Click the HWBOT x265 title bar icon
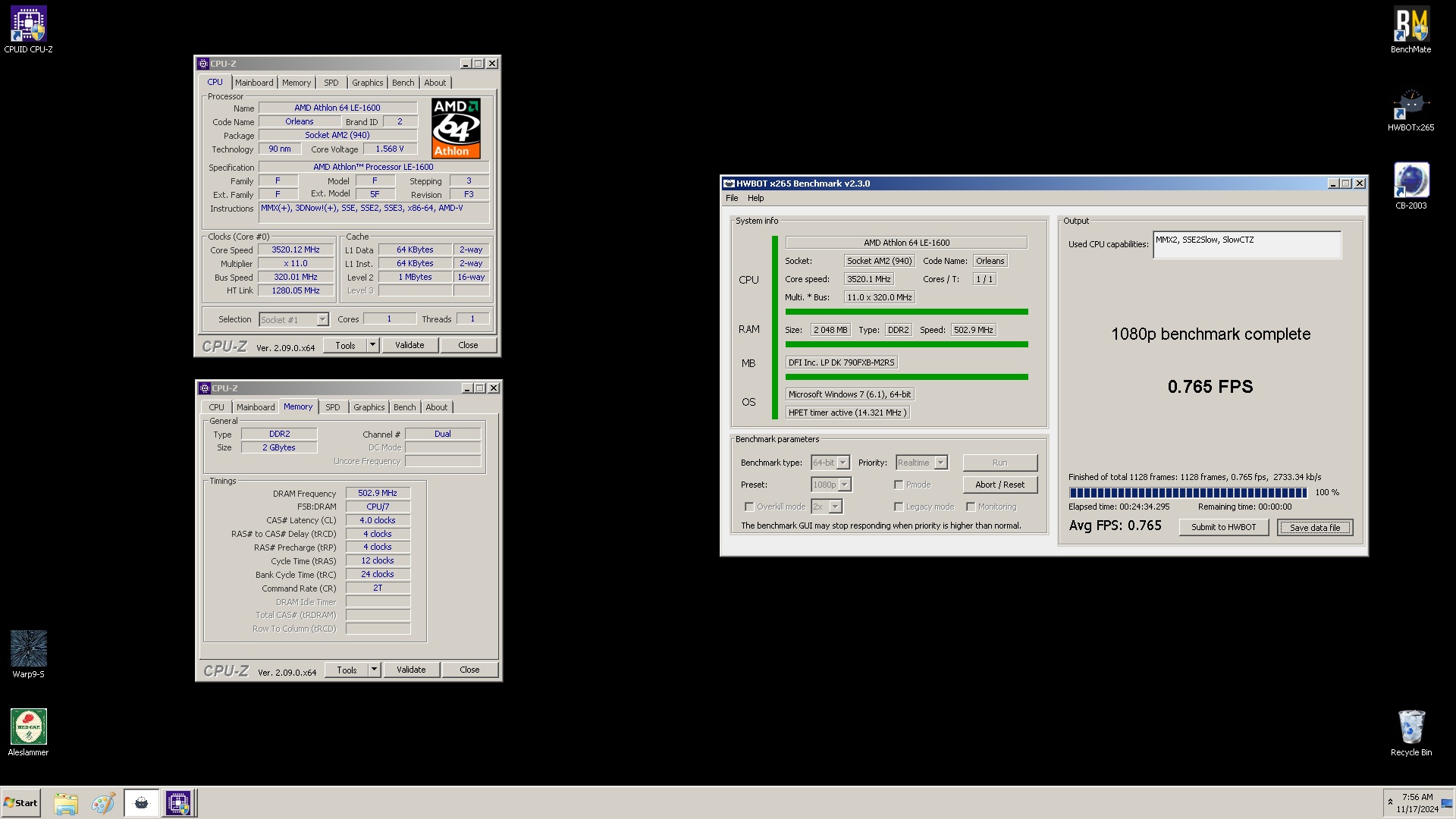Screen dimensions: 1456x819 [x=729, y=184]
